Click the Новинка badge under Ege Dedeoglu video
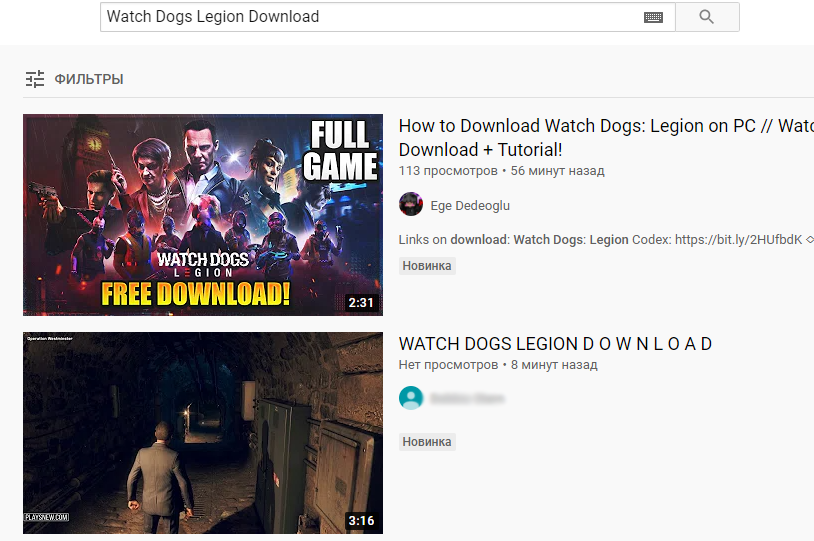 click(427, 266)
